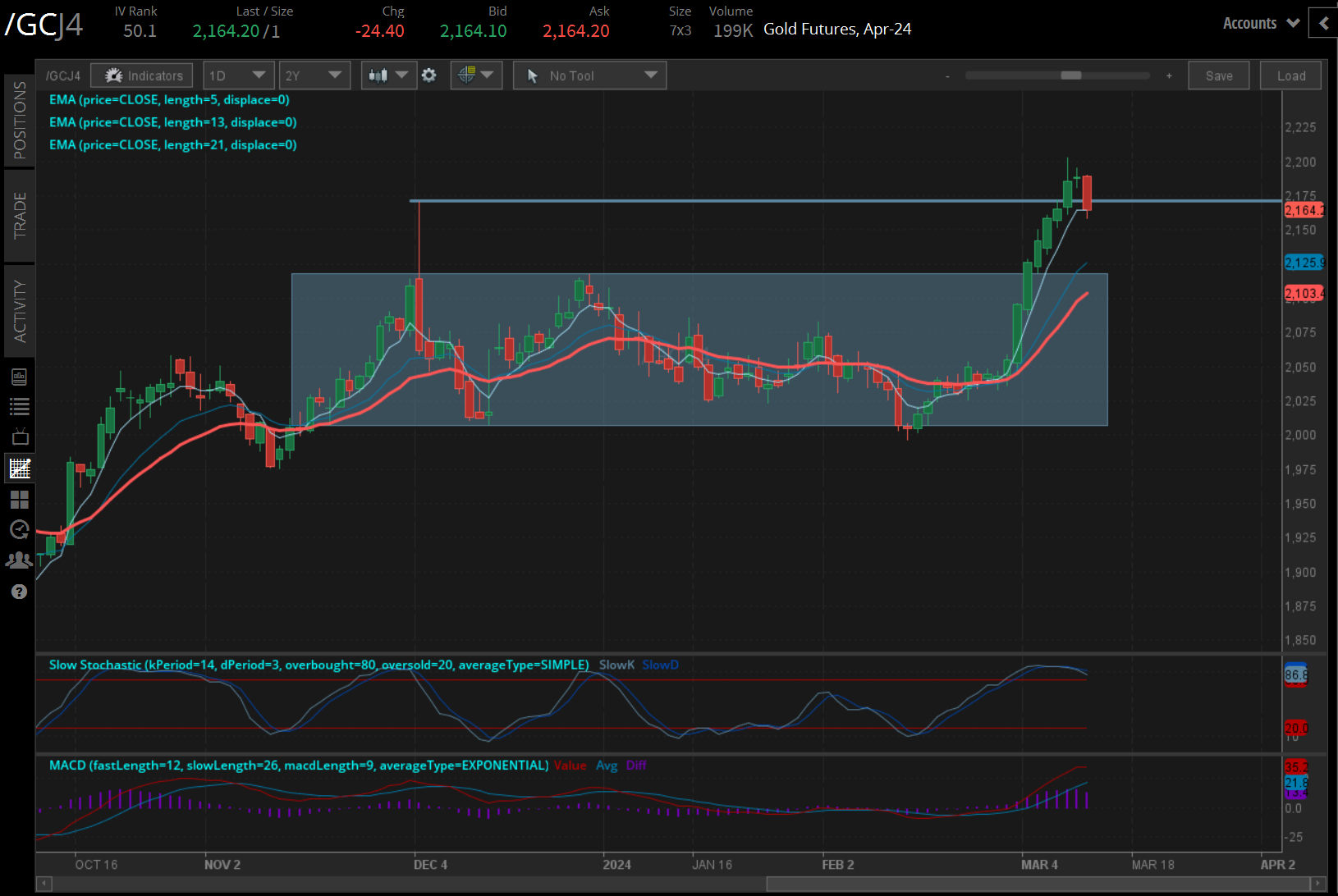Image resolution: width=1338 pixels, height=896 pixels.
Task: Click the clock history icon in sidebar
Action: coord(20,529)
